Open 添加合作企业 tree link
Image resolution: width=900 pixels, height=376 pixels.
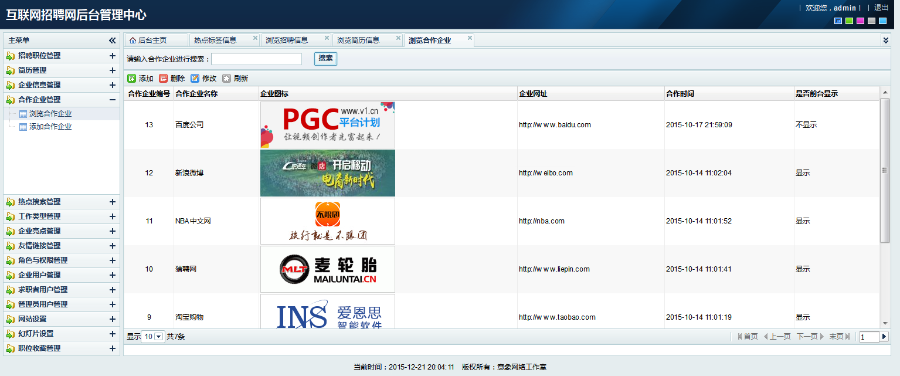click(x=51, y=127)
